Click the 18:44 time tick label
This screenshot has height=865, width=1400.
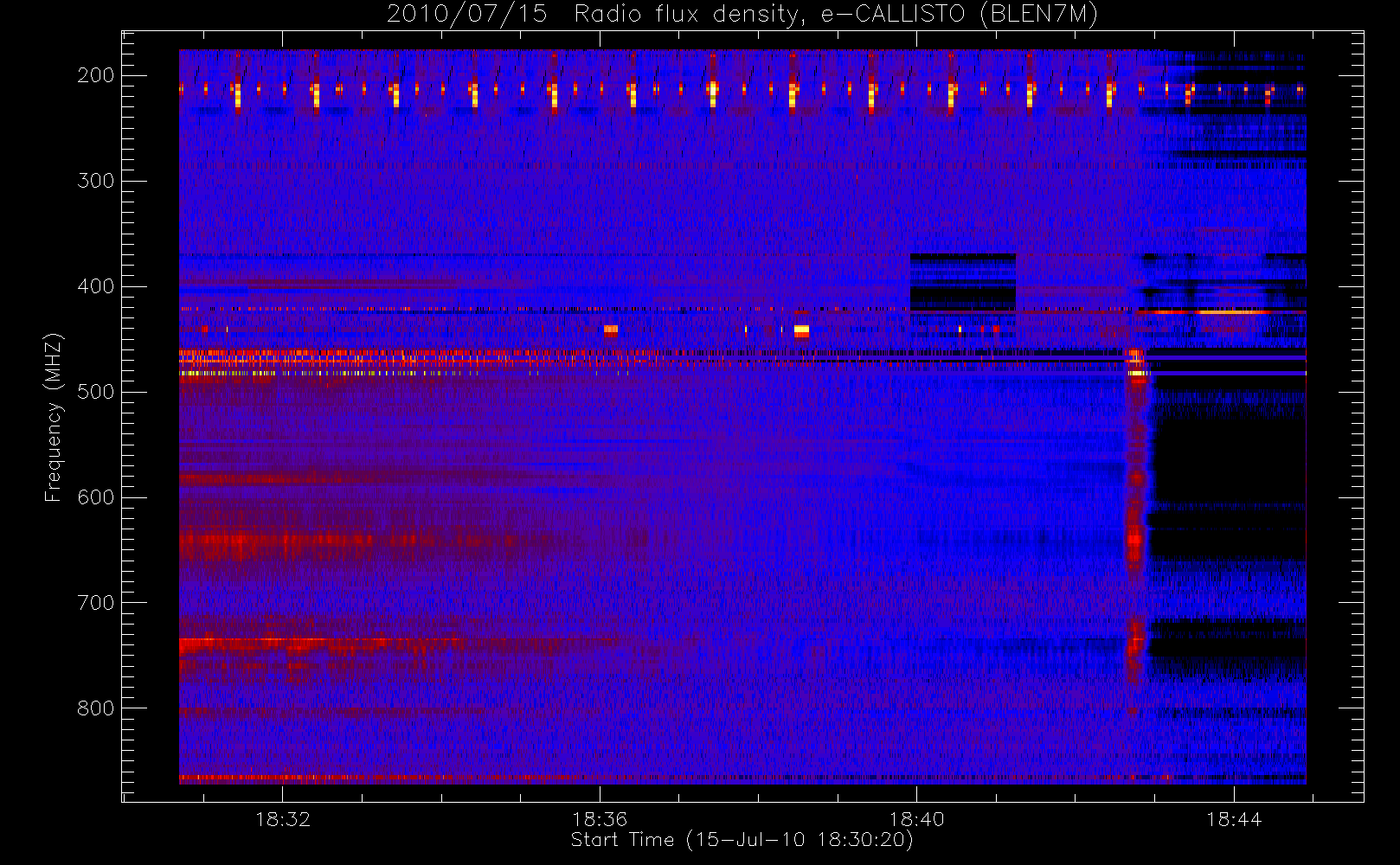1234,819
